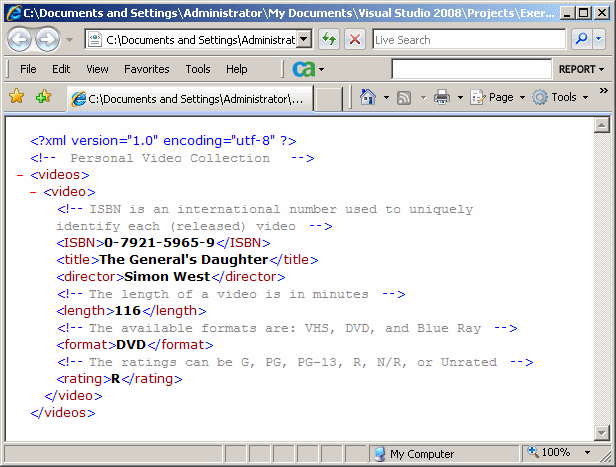The width and height of the screenshot is (616, 467).
Task: Click the title text The General's Daughter
Action: pyautogui.click(x=183, y=260)
